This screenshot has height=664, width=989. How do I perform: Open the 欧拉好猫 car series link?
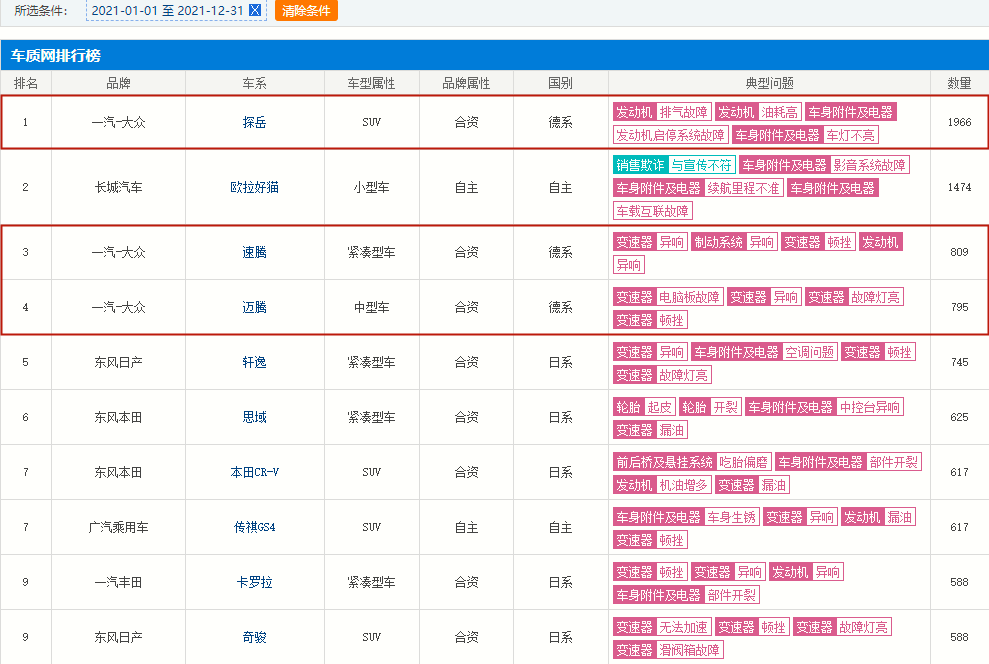point(254,187)
